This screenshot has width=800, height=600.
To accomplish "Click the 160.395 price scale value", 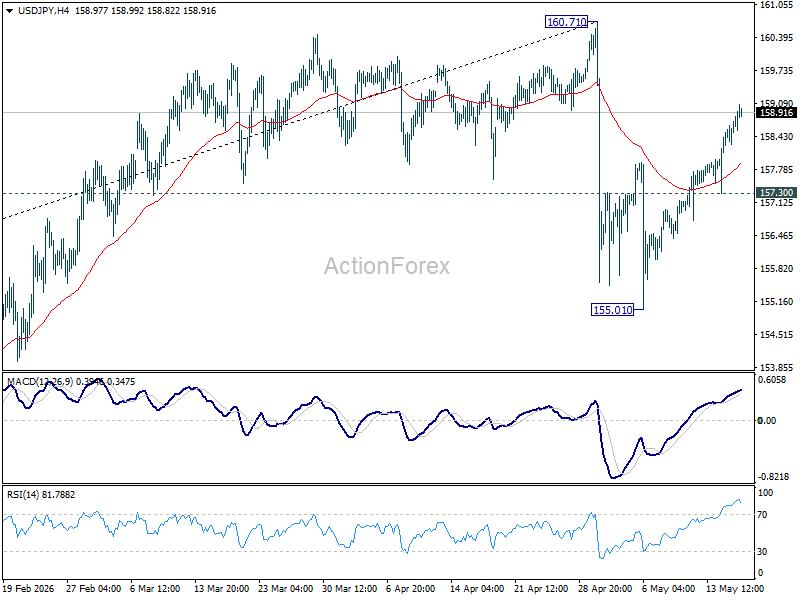I will 777,38.
